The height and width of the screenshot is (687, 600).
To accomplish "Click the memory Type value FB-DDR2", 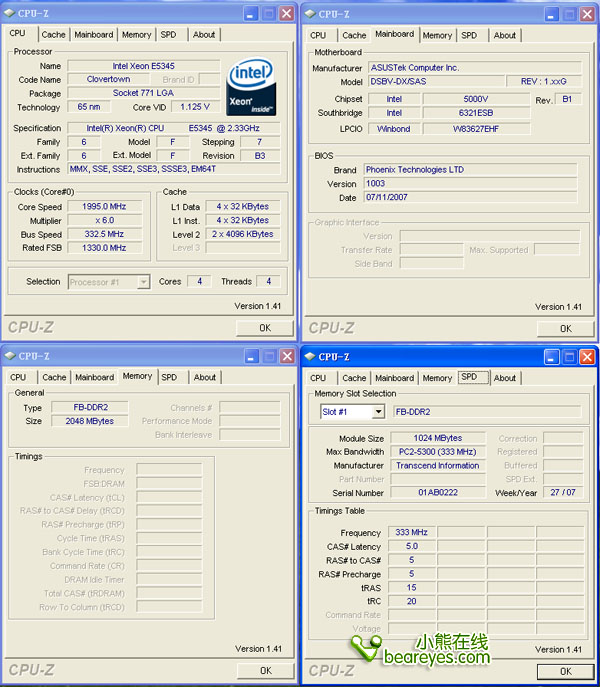I will [90, 407].
